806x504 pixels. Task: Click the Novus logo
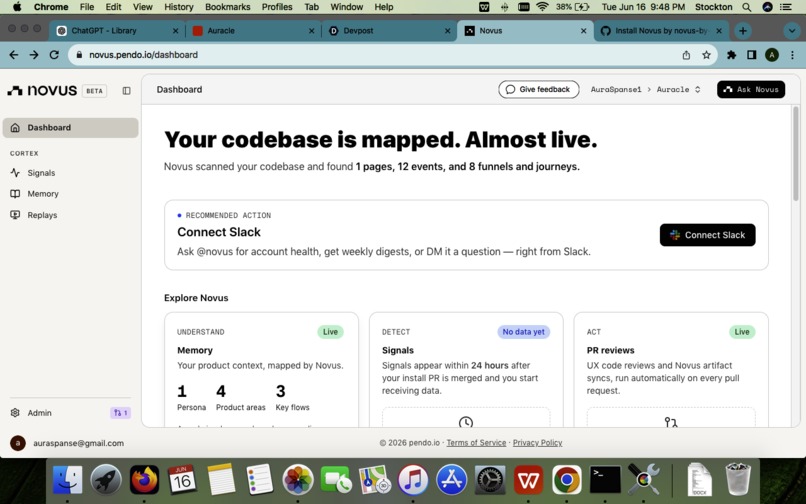pos(42,91)
